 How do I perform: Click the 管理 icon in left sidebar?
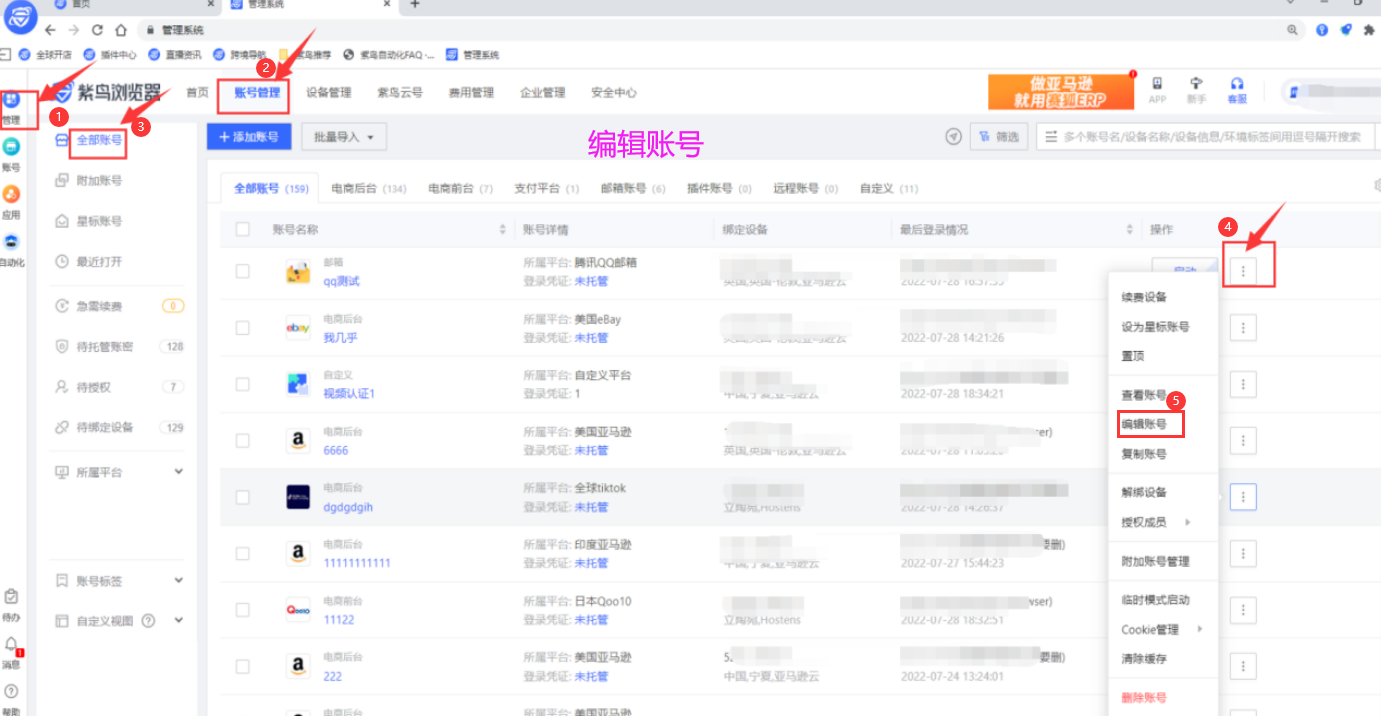coord(11,101)
